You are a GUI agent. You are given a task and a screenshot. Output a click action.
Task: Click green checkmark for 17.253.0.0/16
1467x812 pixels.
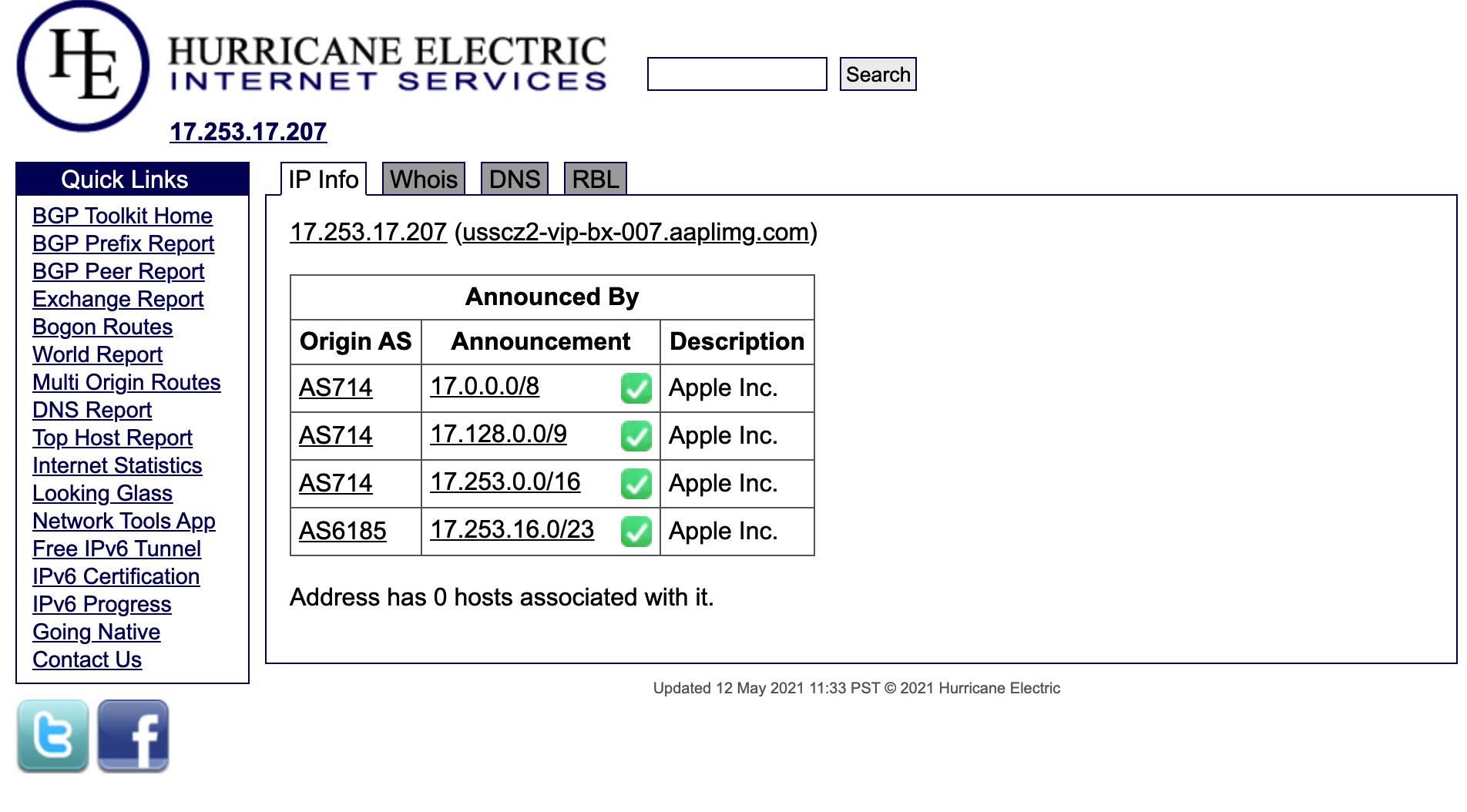click(636, 484)
